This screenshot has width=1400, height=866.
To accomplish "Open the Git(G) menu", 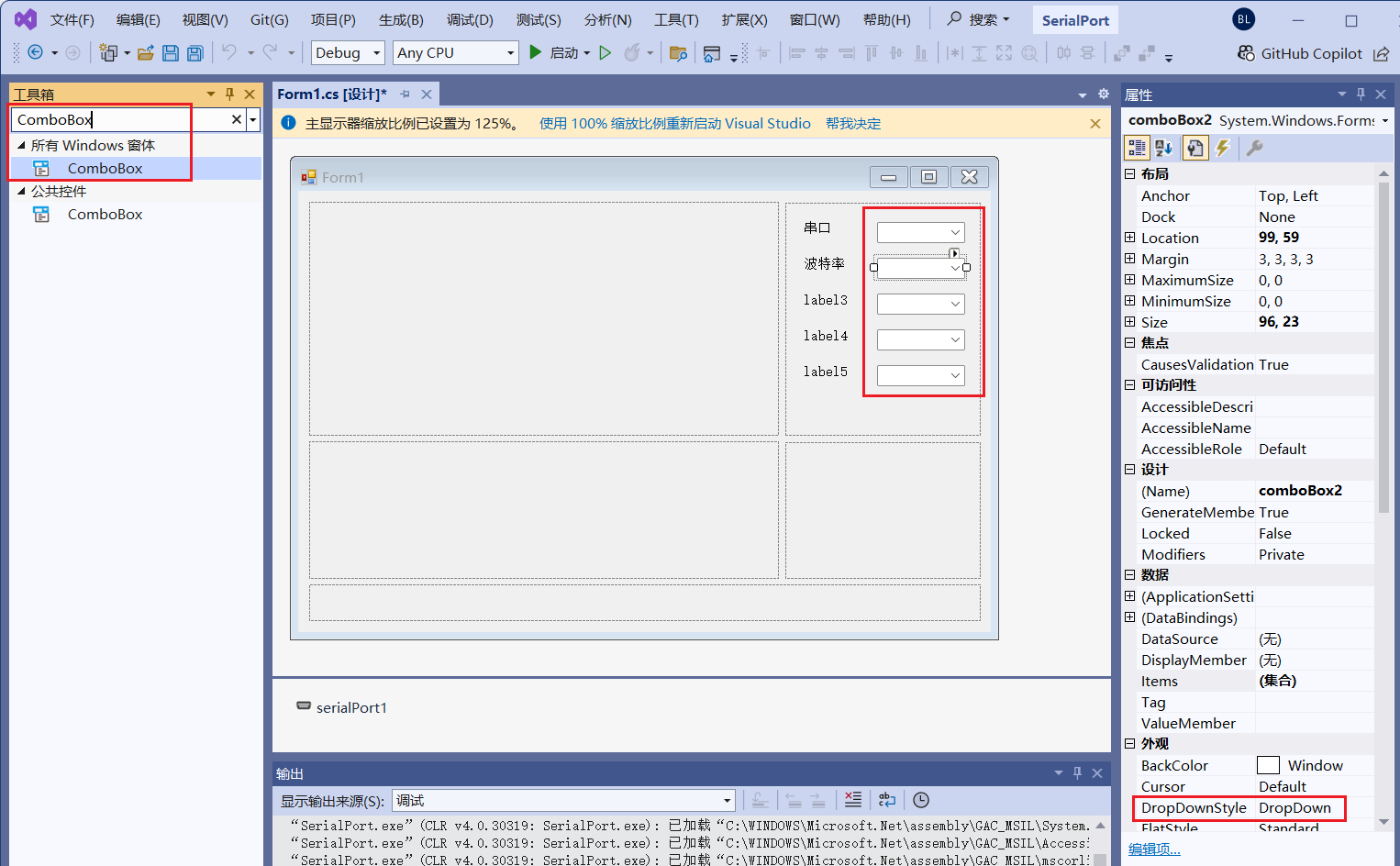I will [270, 19].
